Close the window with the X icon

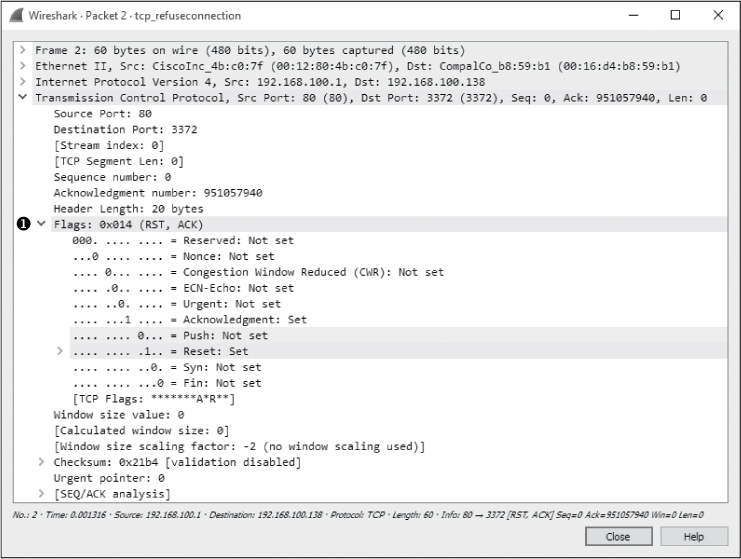click(x=718, y=15)
